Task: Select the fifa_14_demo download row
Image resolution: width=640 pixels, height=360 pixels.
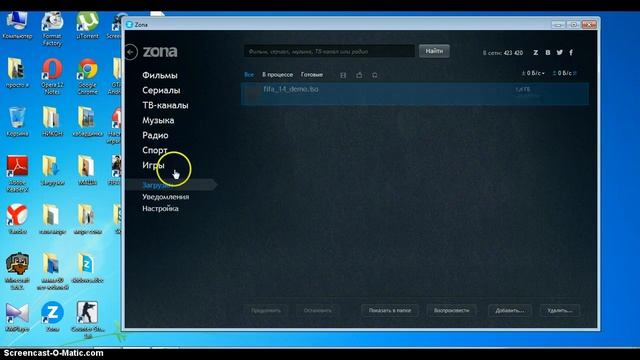Action: [415, 93]
